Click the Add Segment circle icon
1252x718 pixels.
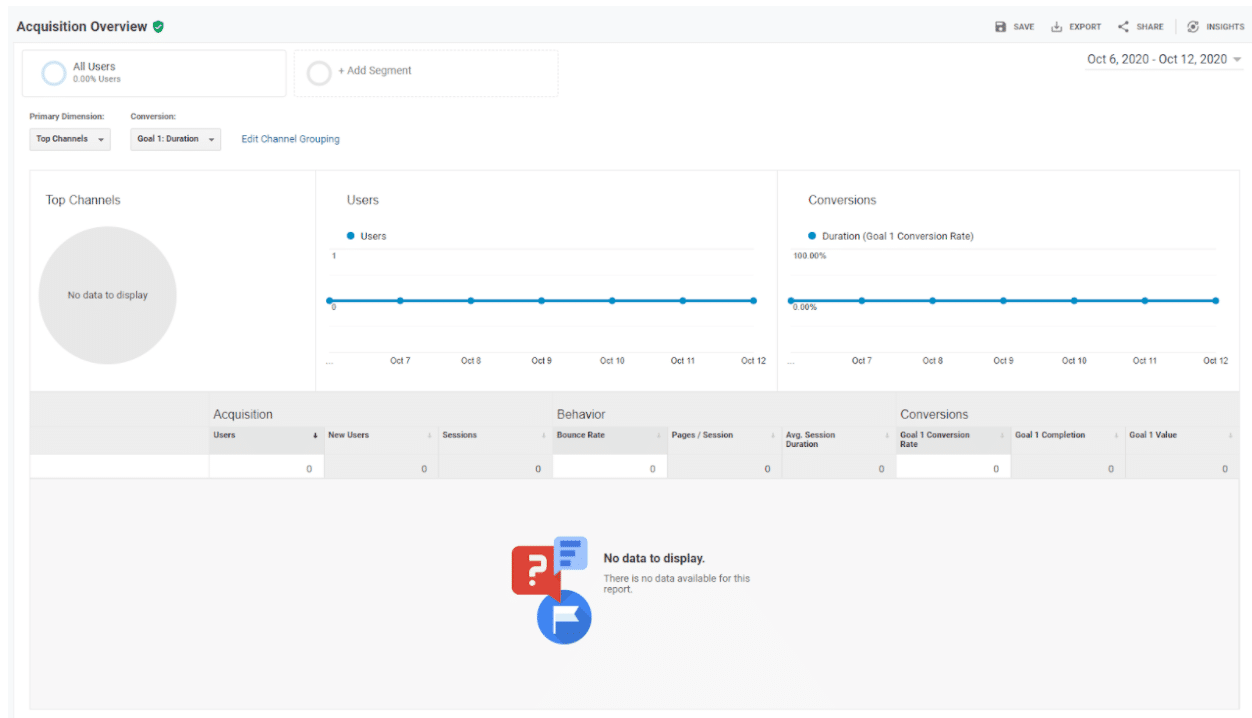[x=319, y=73]
